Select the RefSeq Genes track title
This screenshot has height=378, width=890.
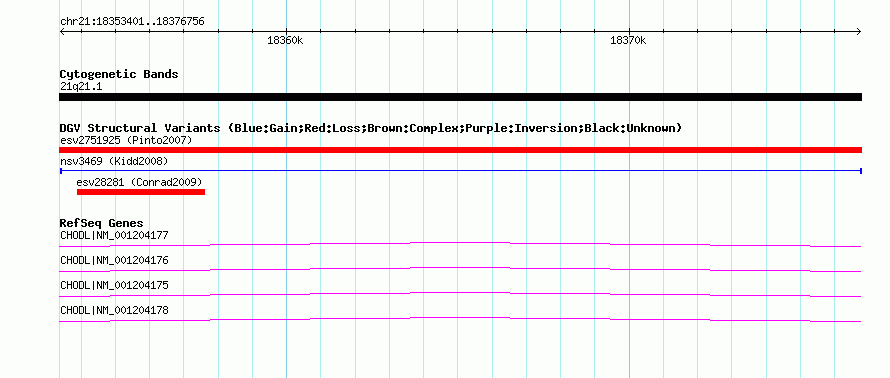click(x=102, y=223)
